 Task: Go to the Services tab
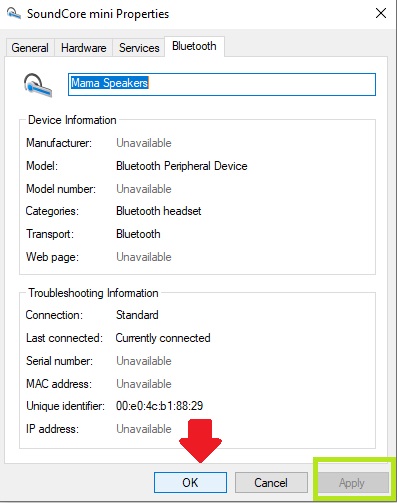[139, 48]
